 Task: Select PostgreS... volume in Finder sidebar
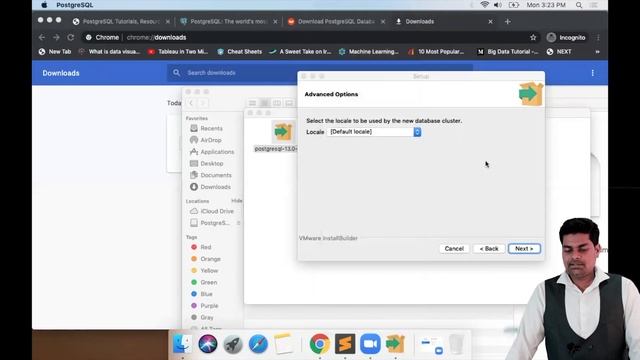point(210,223)
